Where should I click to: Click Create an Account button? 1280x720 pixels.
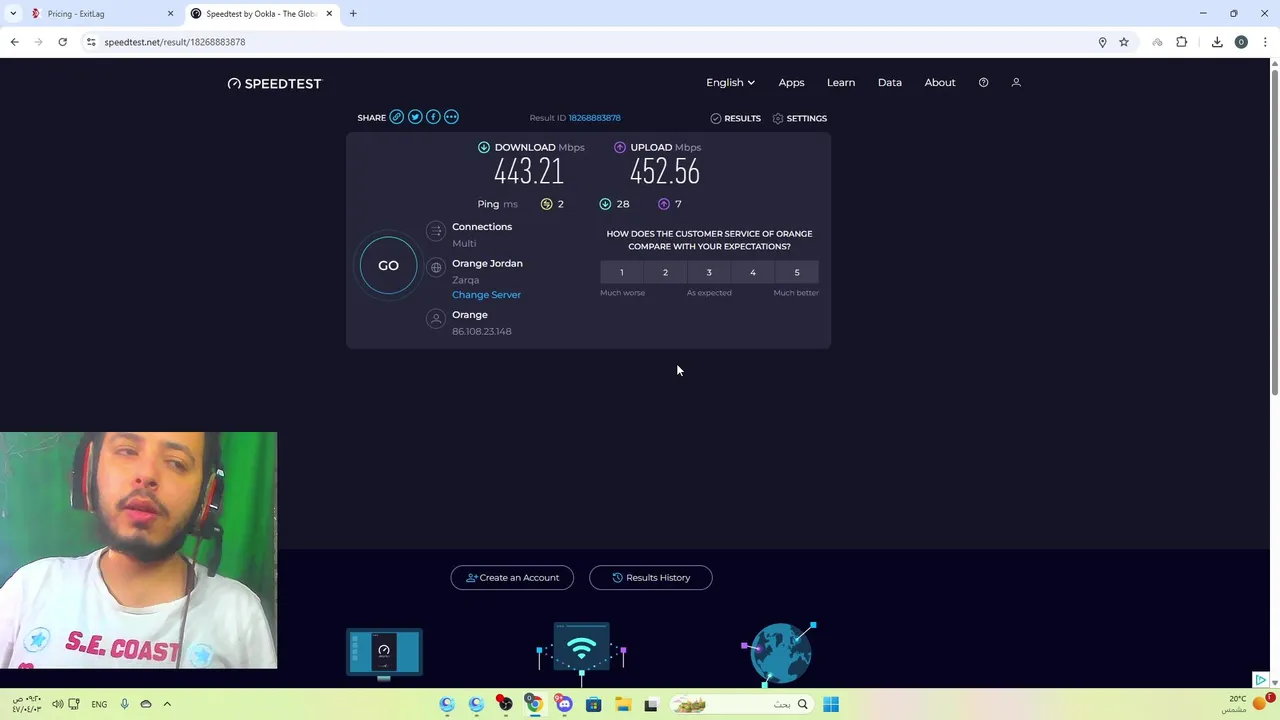[512, 577]
